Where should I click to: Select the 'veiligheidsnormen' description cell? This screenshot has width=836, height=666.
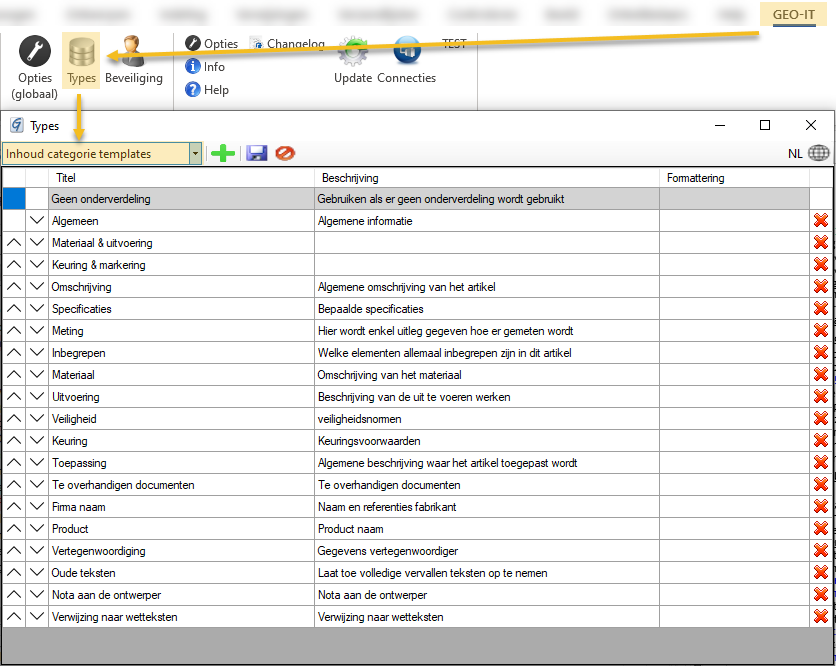pos(487,419)
